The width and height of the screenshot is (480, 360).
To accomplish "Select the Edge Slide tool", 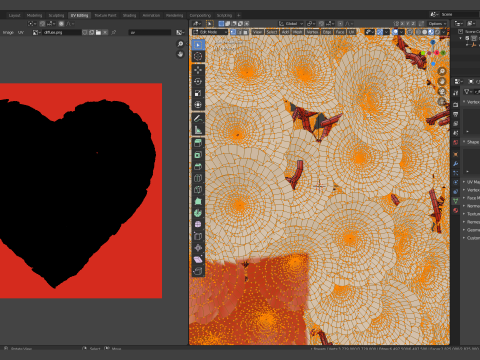I will 198,236.
